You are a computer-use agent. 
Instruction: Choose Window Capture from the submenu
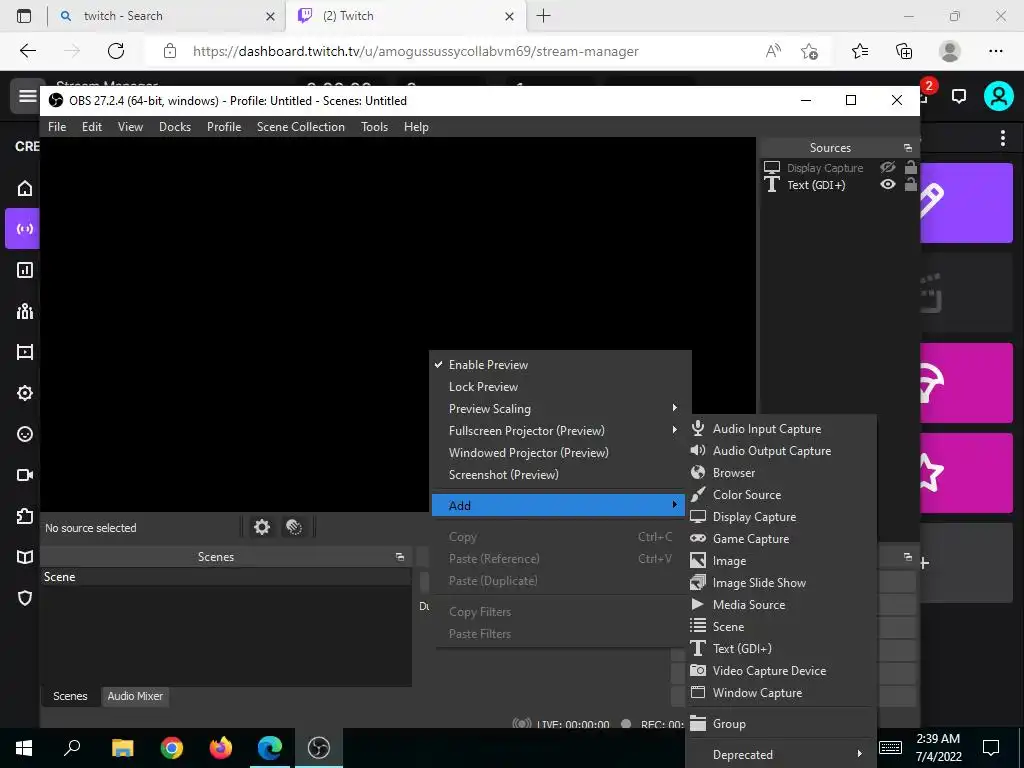pos(780,693)
